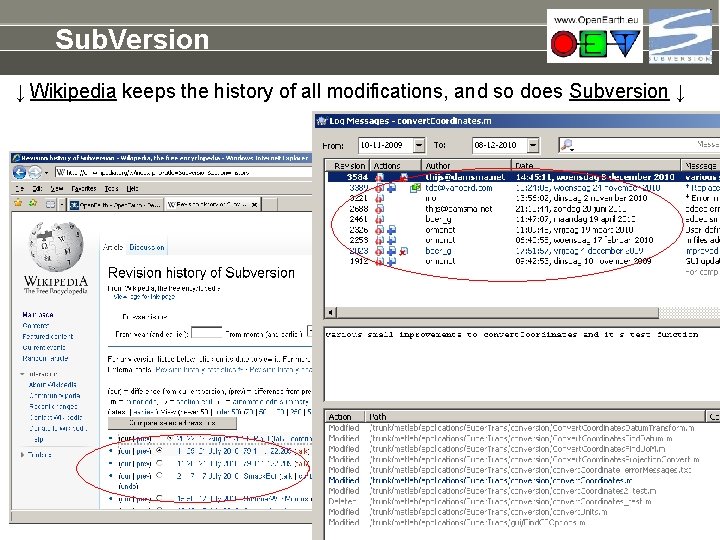Open the Tools menu in Internet Explorer
Screen dimensions: 720x540
[111, 189]
